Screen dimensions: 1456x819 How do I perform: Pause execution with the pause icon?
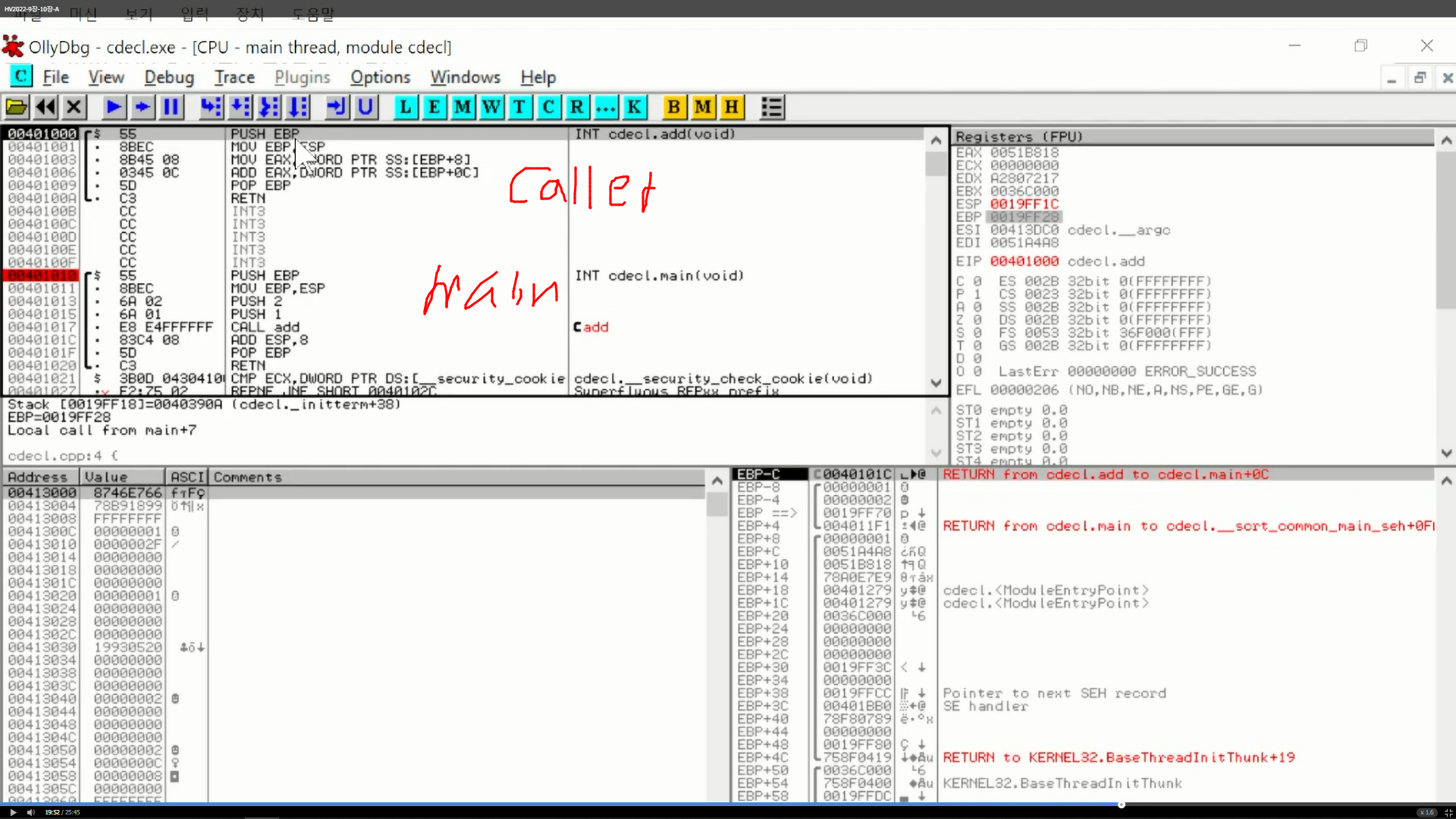(171, 107)
